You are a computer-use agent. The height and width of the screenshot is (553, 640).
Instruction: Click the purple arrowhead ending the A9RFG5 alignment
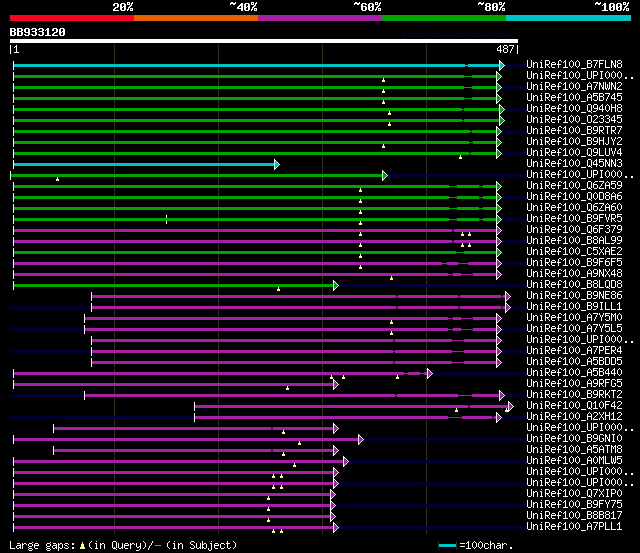pyautogui.click(x=336, y=384)
